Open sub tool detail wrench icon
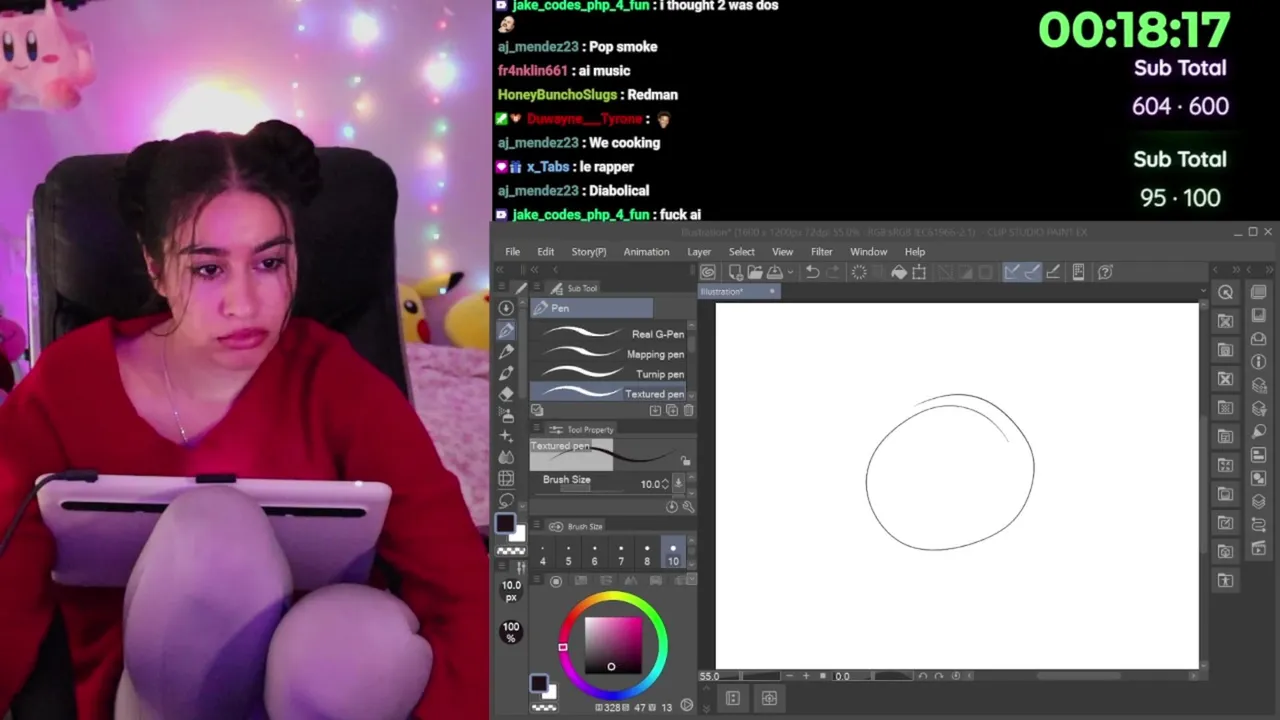Image resolution: width=1280 pixels, height=720 pixels. (688, 507)
